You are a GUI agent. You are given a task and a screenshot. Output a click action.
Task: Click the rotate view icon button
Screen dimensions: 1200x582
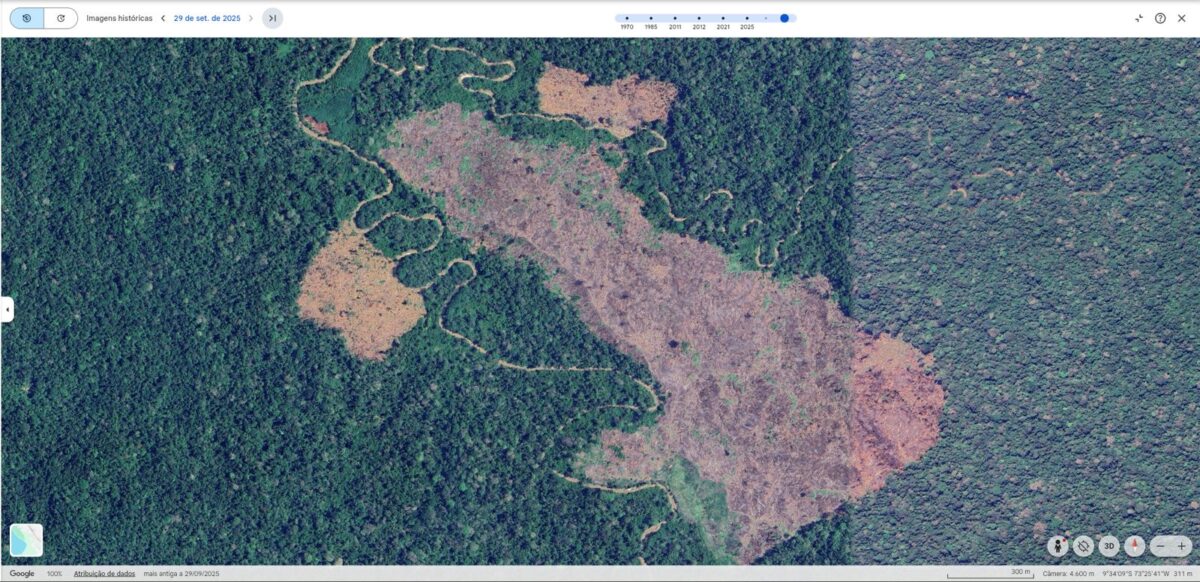click(x=1083, y=546)
